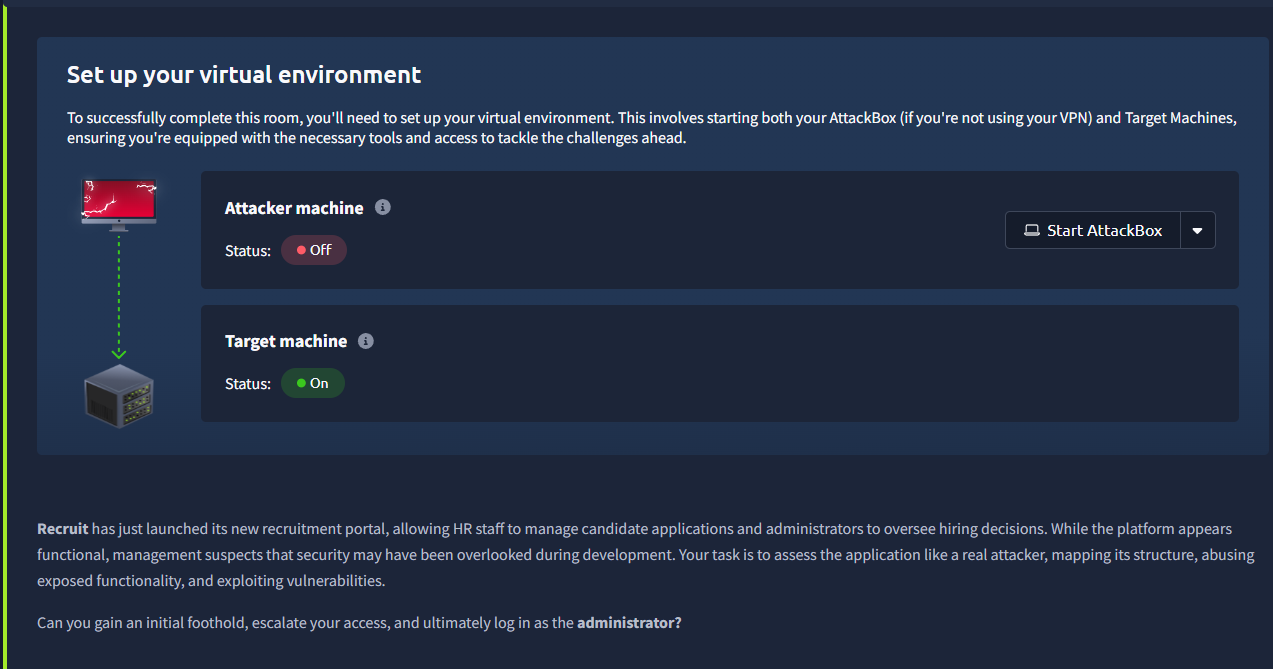Click the target server rack icon
The image size is (1273, 669).
point(119,396)
